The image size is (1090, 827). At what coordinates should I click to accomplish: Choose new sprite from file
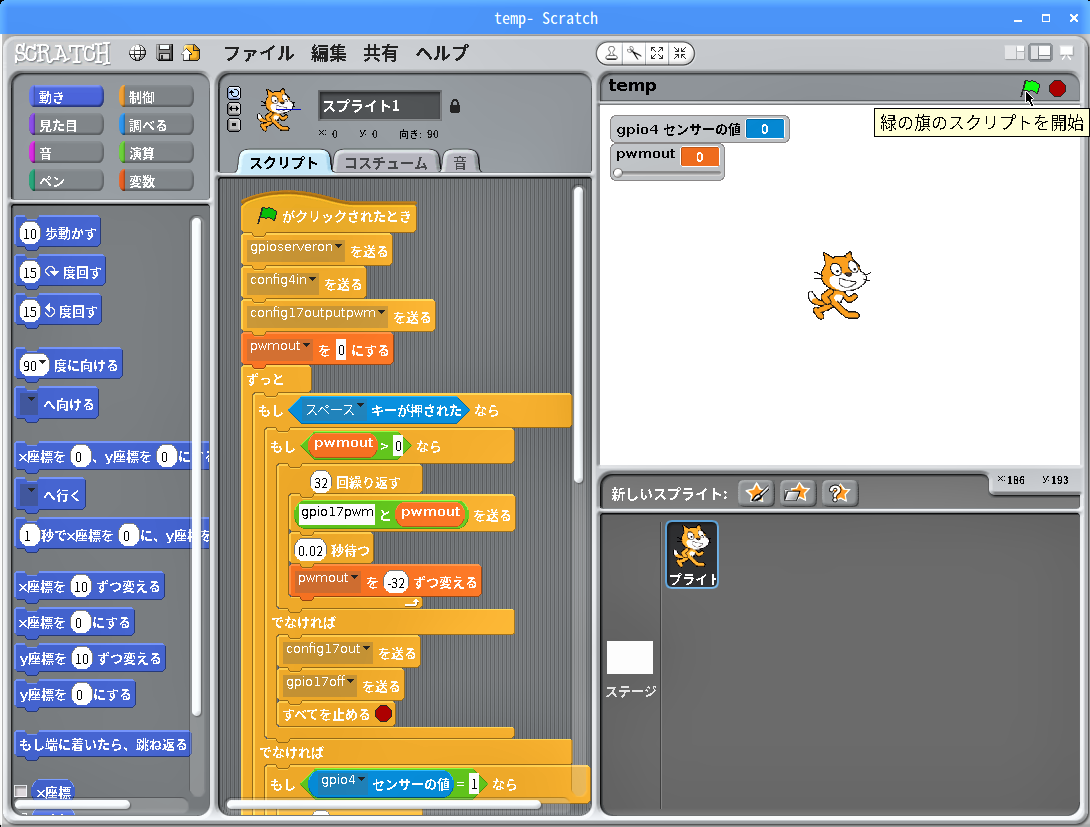point(797,493)
